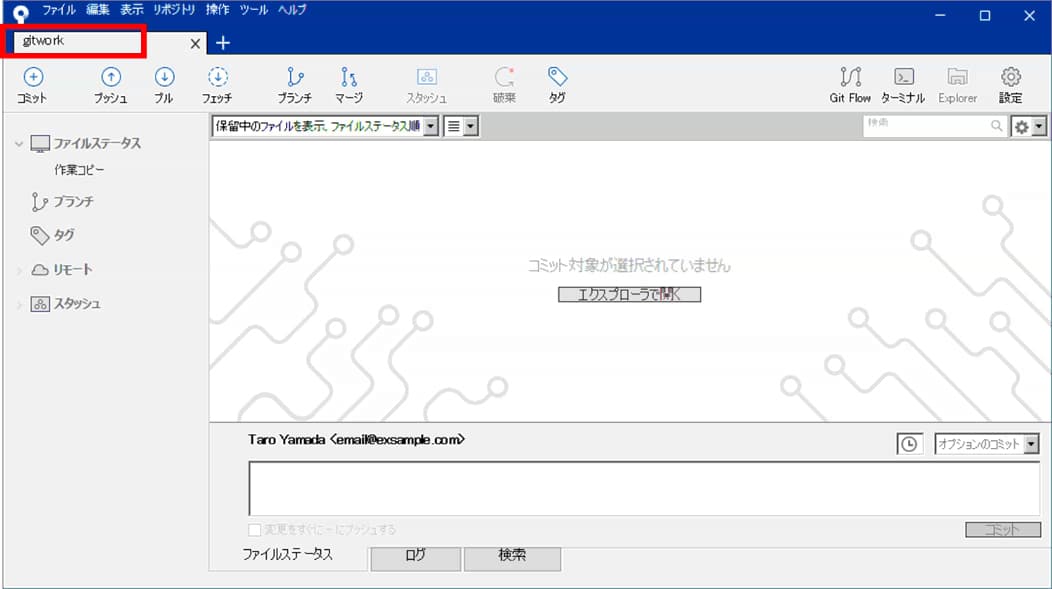Open the ツール menu
The image size is (1052, 589).
point(254,9)
